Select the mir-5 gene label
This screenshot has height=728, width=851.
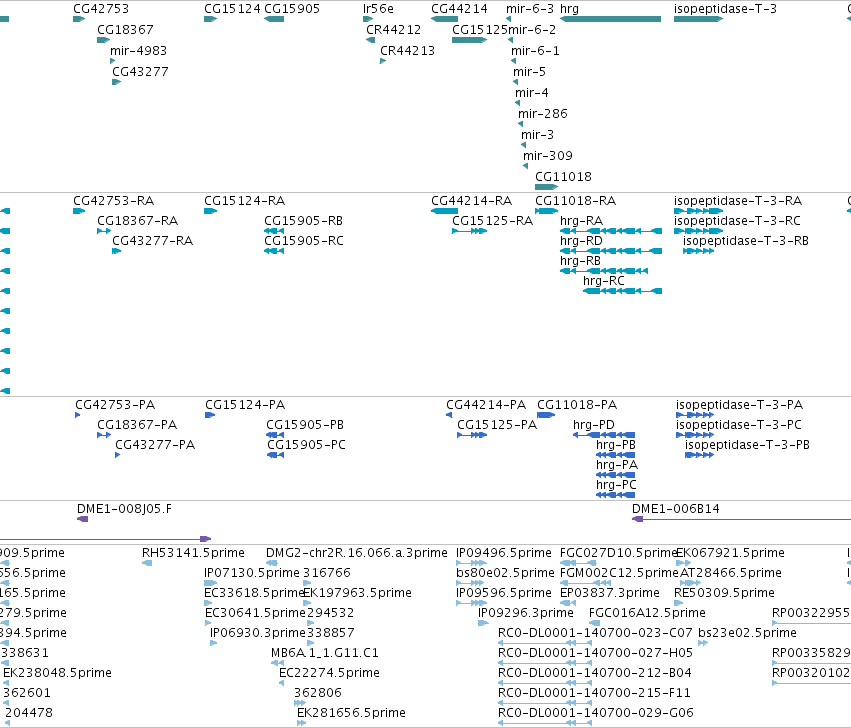coord(529,72)
